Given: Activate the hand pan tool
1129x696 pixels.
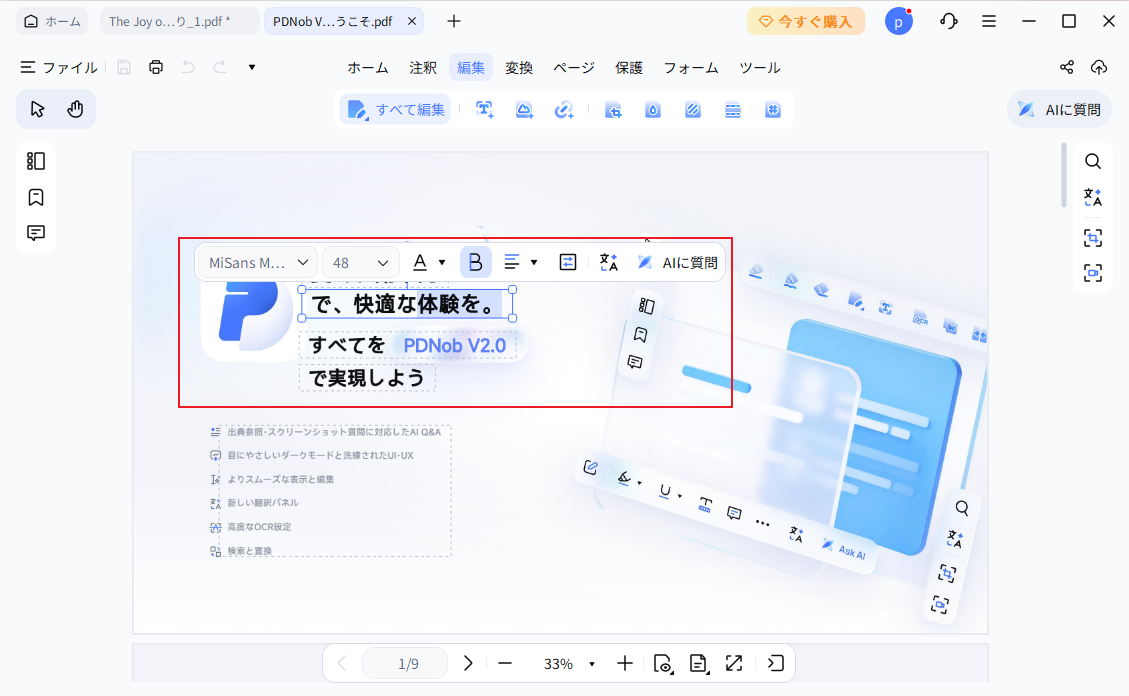Looking at the screenshot, I should pyautogui.click(x=75, y=108).
